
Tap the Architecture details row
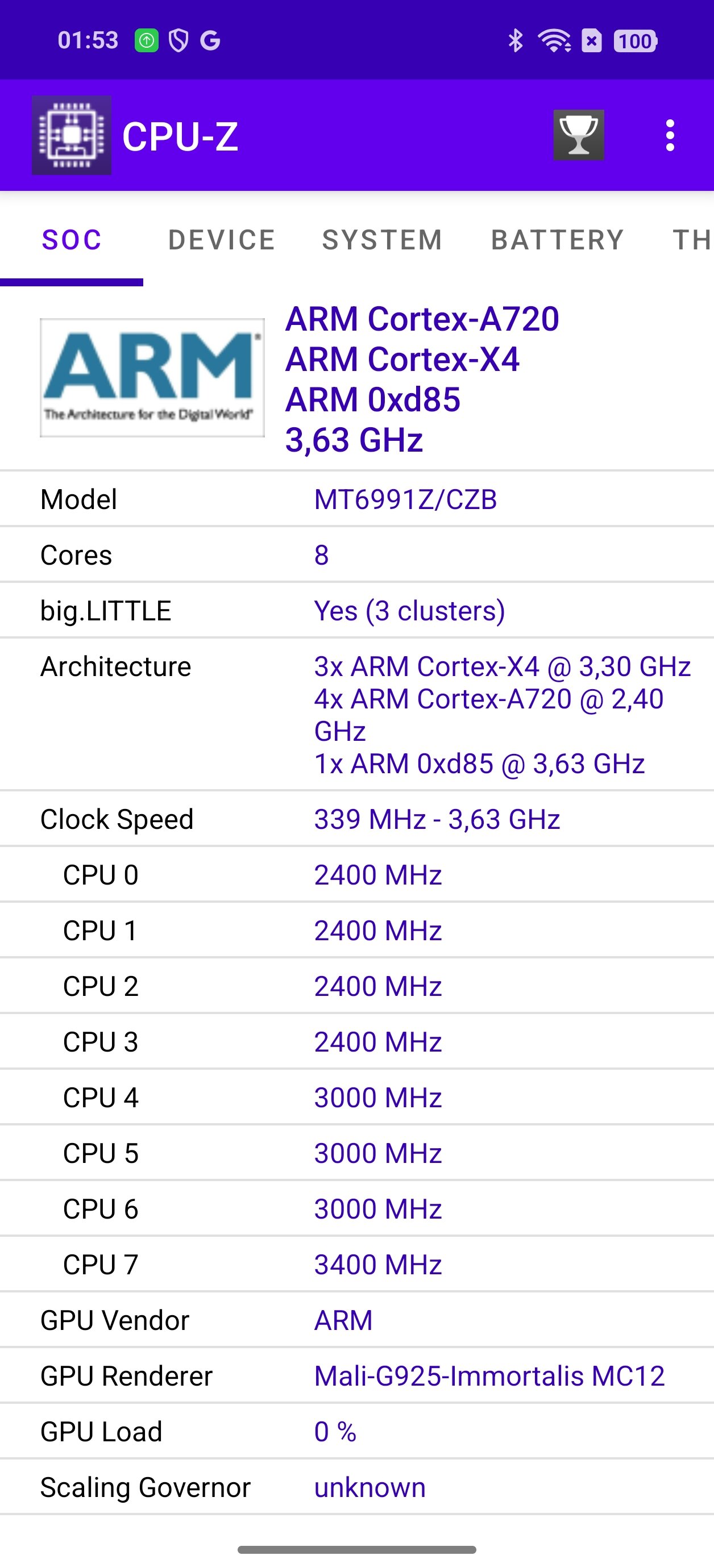357,715
